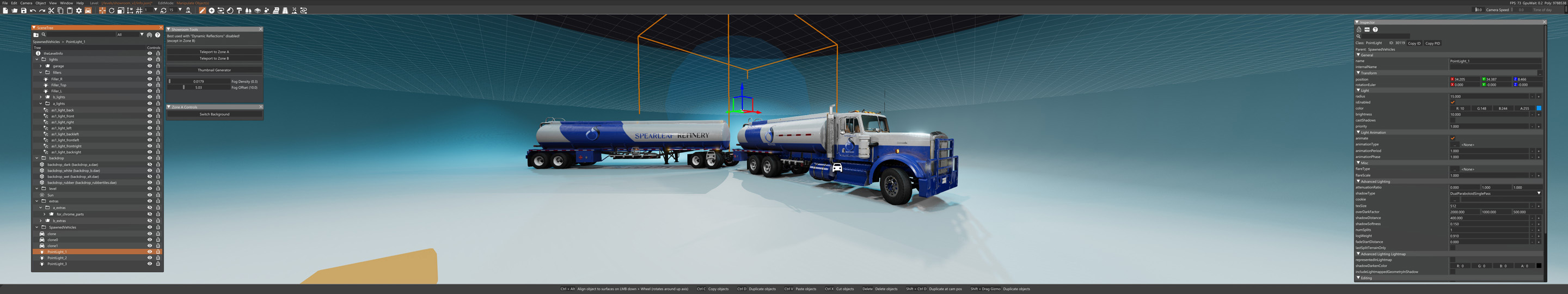Click the Copy ID button
Screen dimensions: 1568x294
pyautogui.click(x=1414, y=43)
